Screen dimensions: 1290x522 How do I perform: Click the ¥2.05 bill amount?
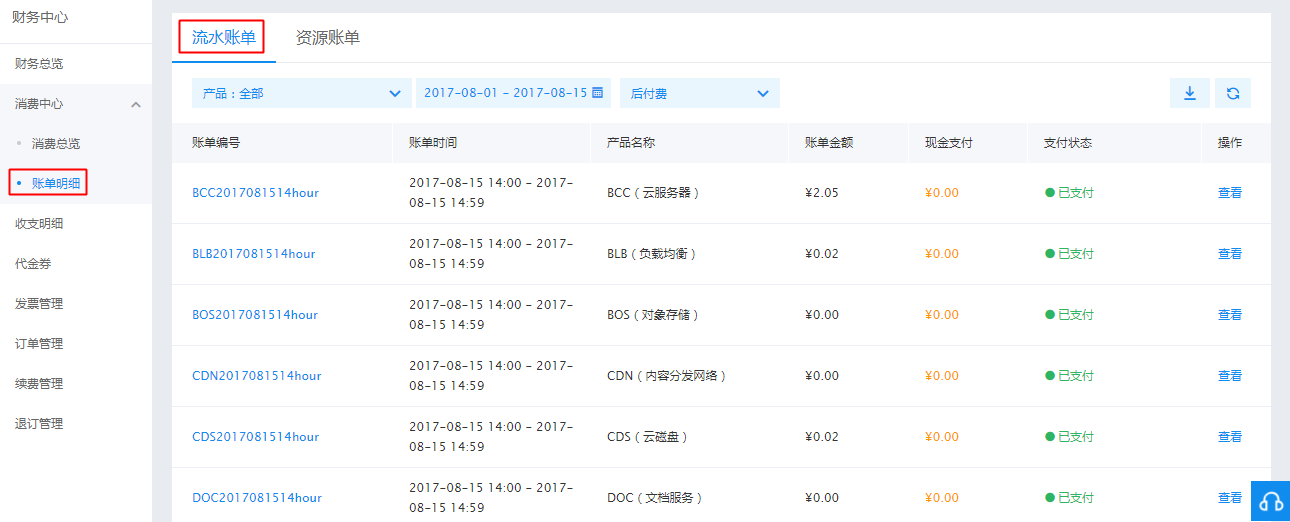tap(822, 193)
